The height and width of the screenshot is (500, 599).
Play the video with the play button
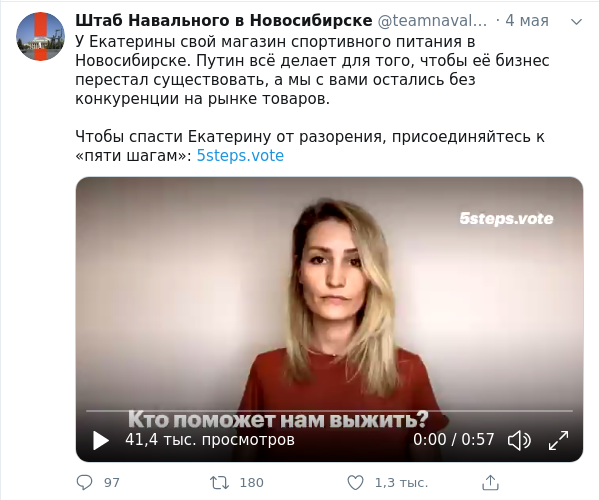click(x=101, y=440)
